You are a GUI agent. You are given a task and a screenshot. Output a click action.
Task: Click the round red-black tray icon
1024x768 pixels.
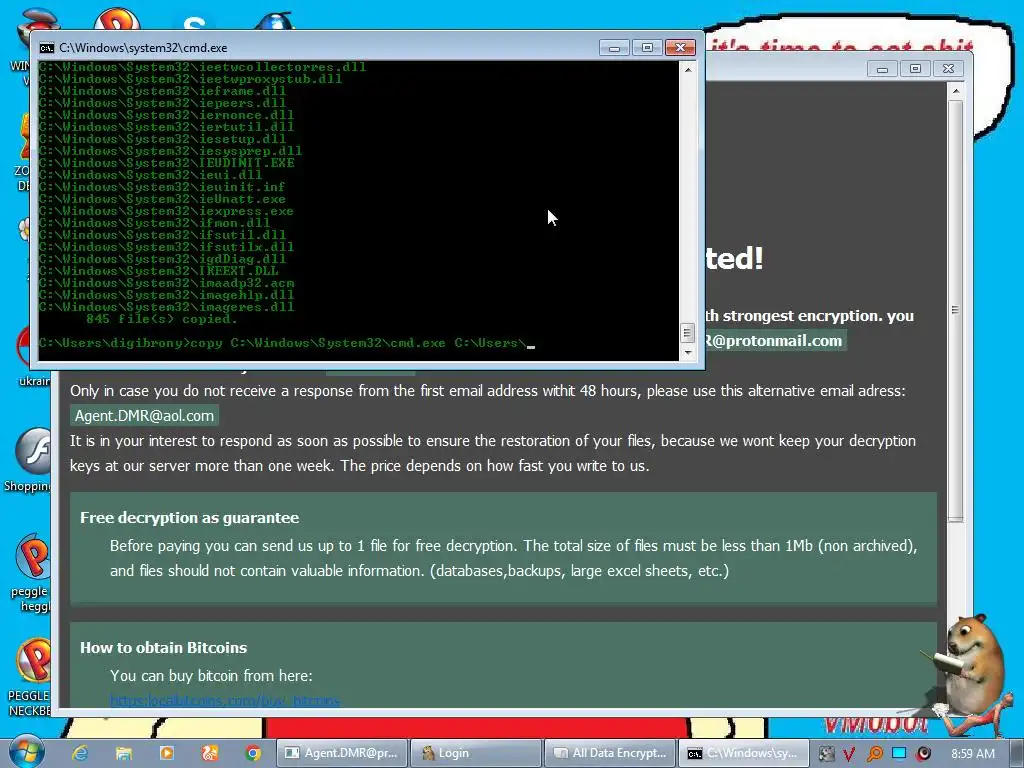pos(923,754)
